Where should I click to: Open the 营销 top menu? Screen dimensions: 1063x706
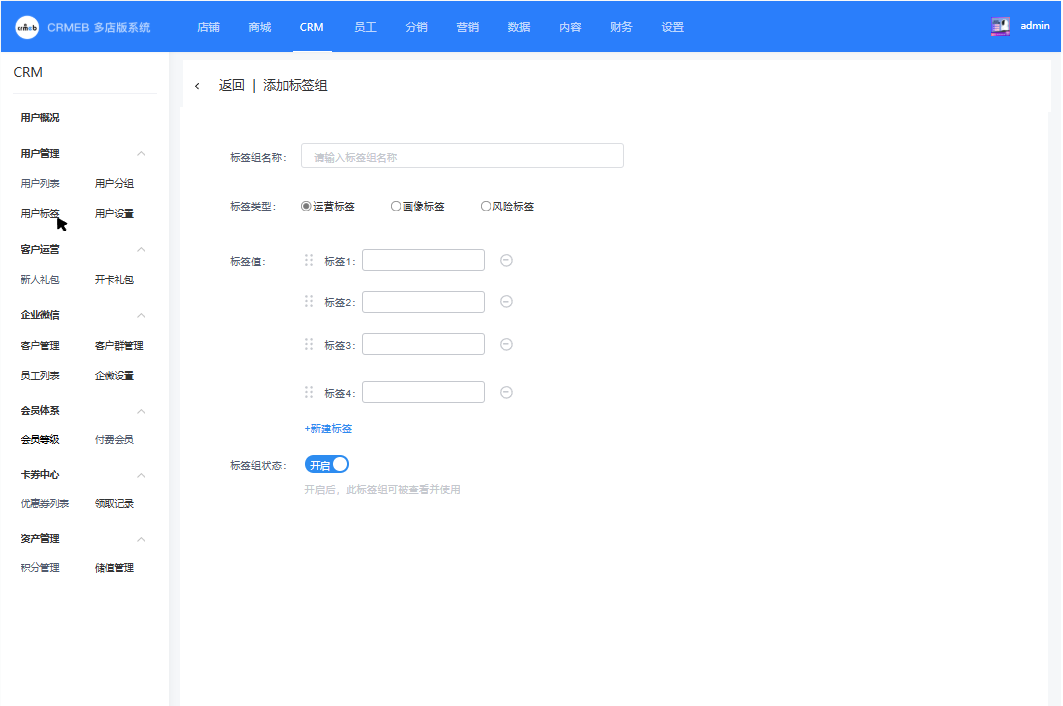(x=468, y=27)
